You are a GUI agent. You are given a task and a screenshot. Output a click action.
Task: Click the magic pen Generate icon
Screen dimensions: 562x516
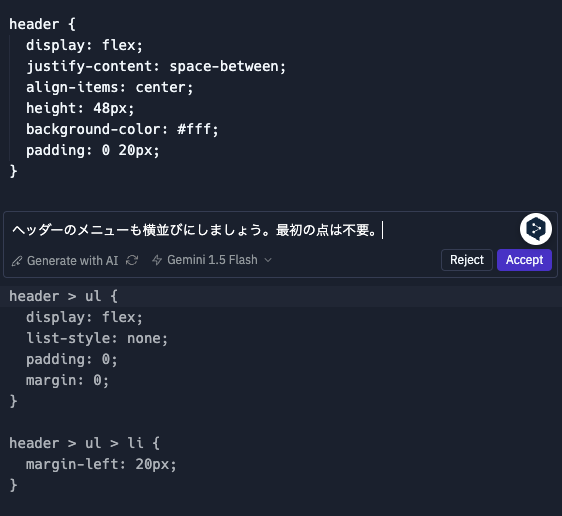click(x=16, y=261)
